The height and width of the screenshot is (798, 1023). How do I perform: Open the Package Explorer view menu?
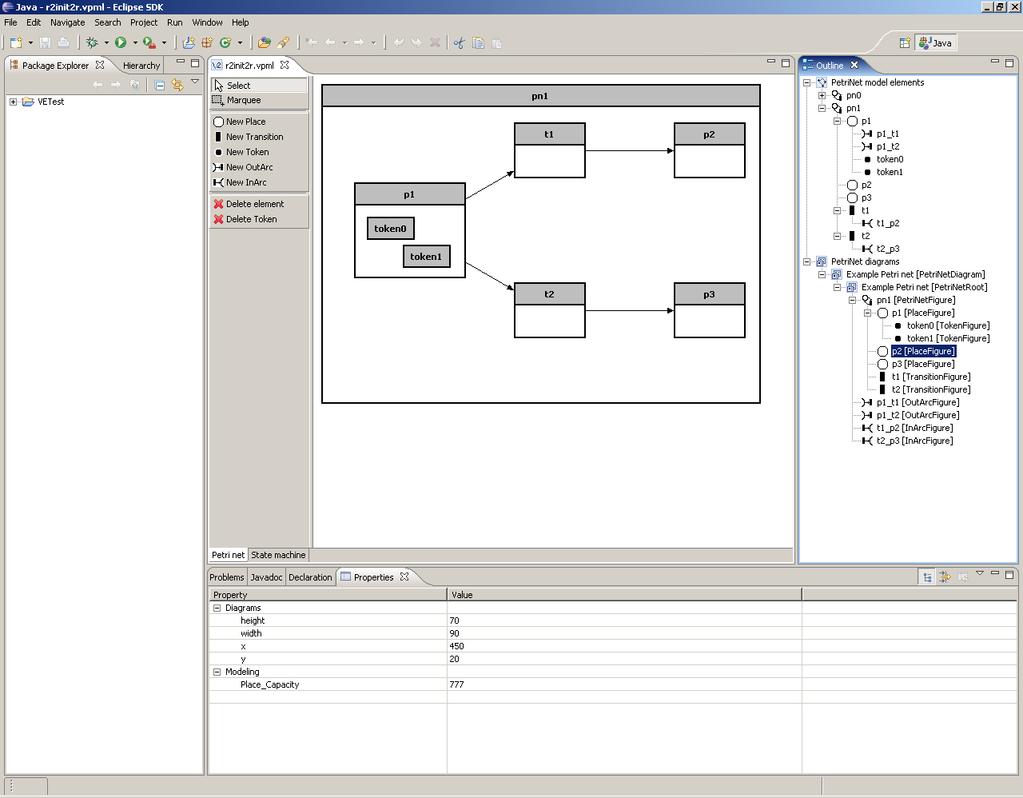pos(194,82)
